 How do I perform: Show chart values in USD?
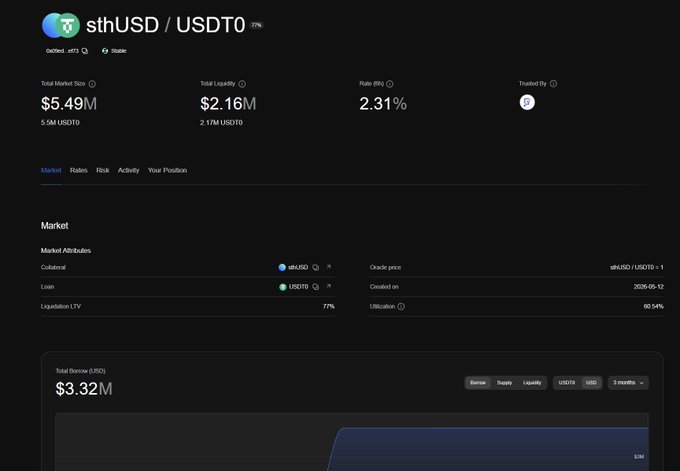[591, 383]
